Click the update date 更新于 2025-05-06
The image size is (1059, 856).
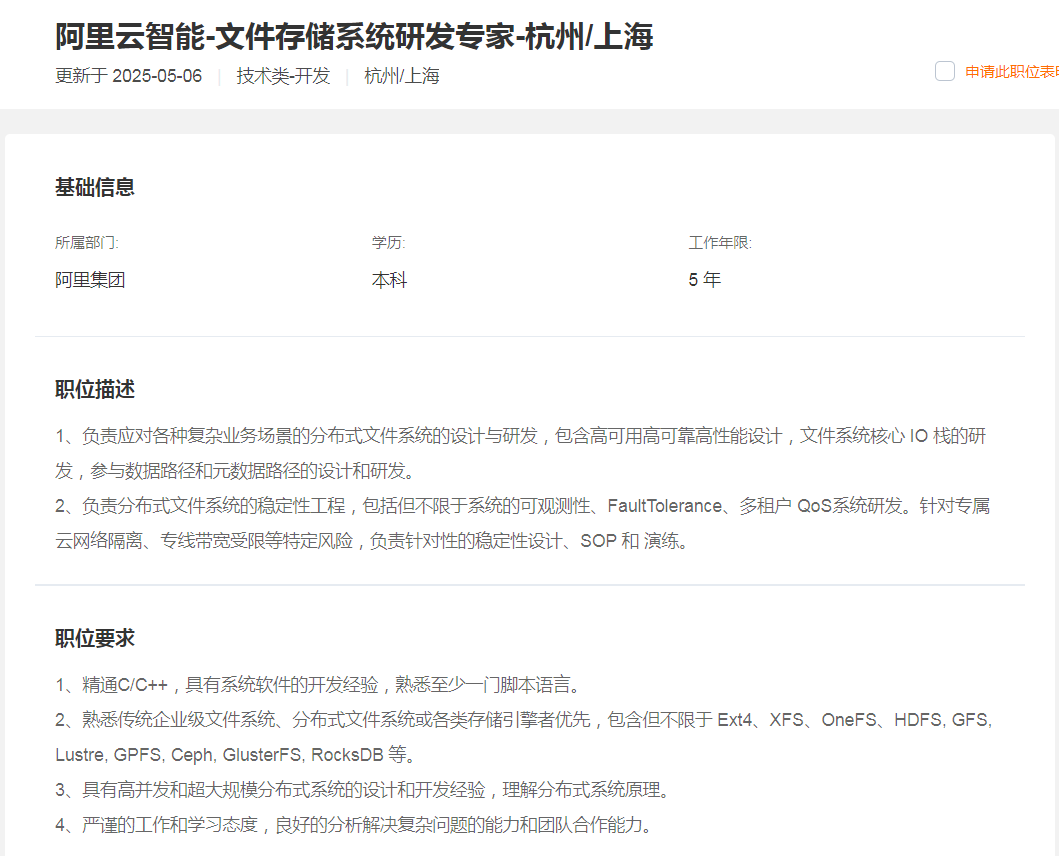128,76
